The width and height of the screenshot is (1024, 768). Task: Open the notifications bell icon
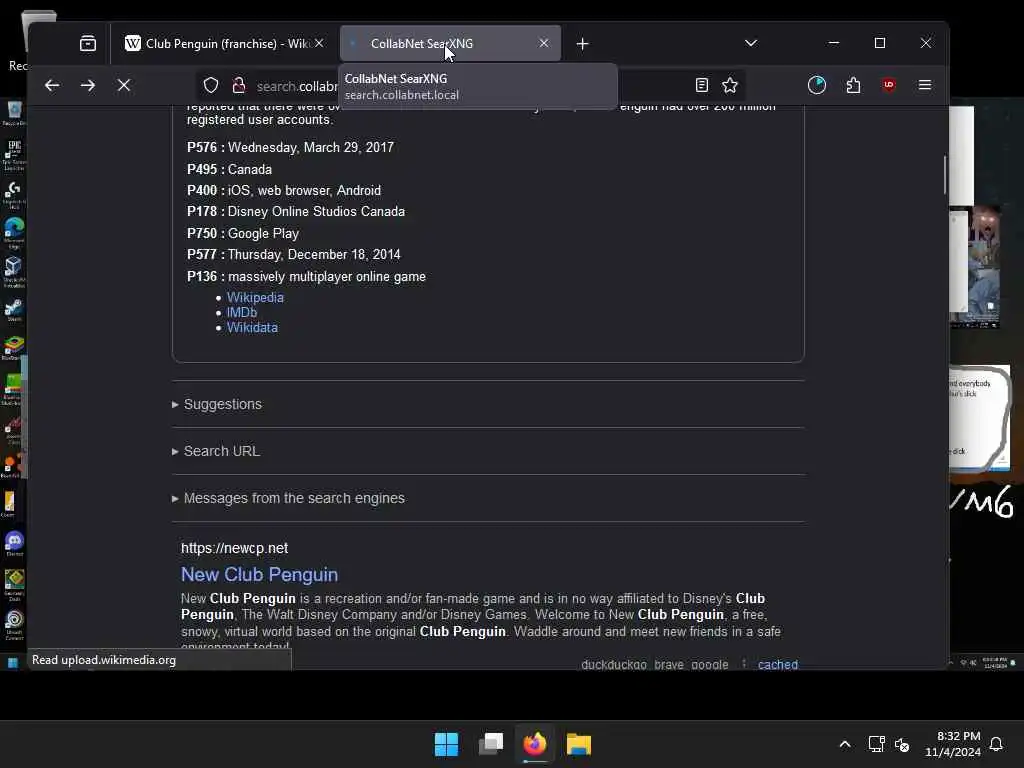pos(996,744)
